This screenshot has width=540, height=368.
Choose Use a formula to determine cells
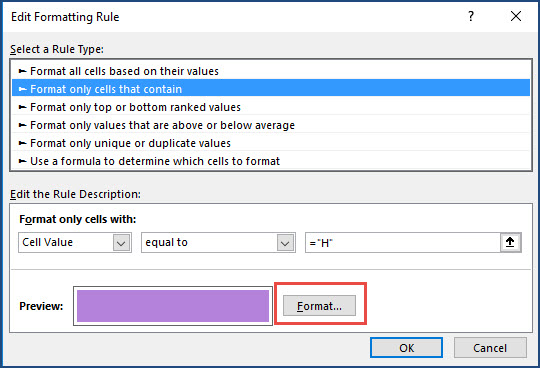click(x=271, y=161)
